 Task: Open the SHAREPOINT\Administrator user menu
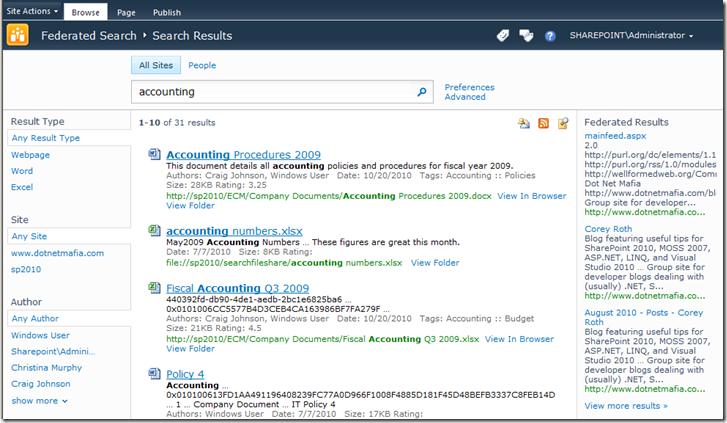[631, 35]
